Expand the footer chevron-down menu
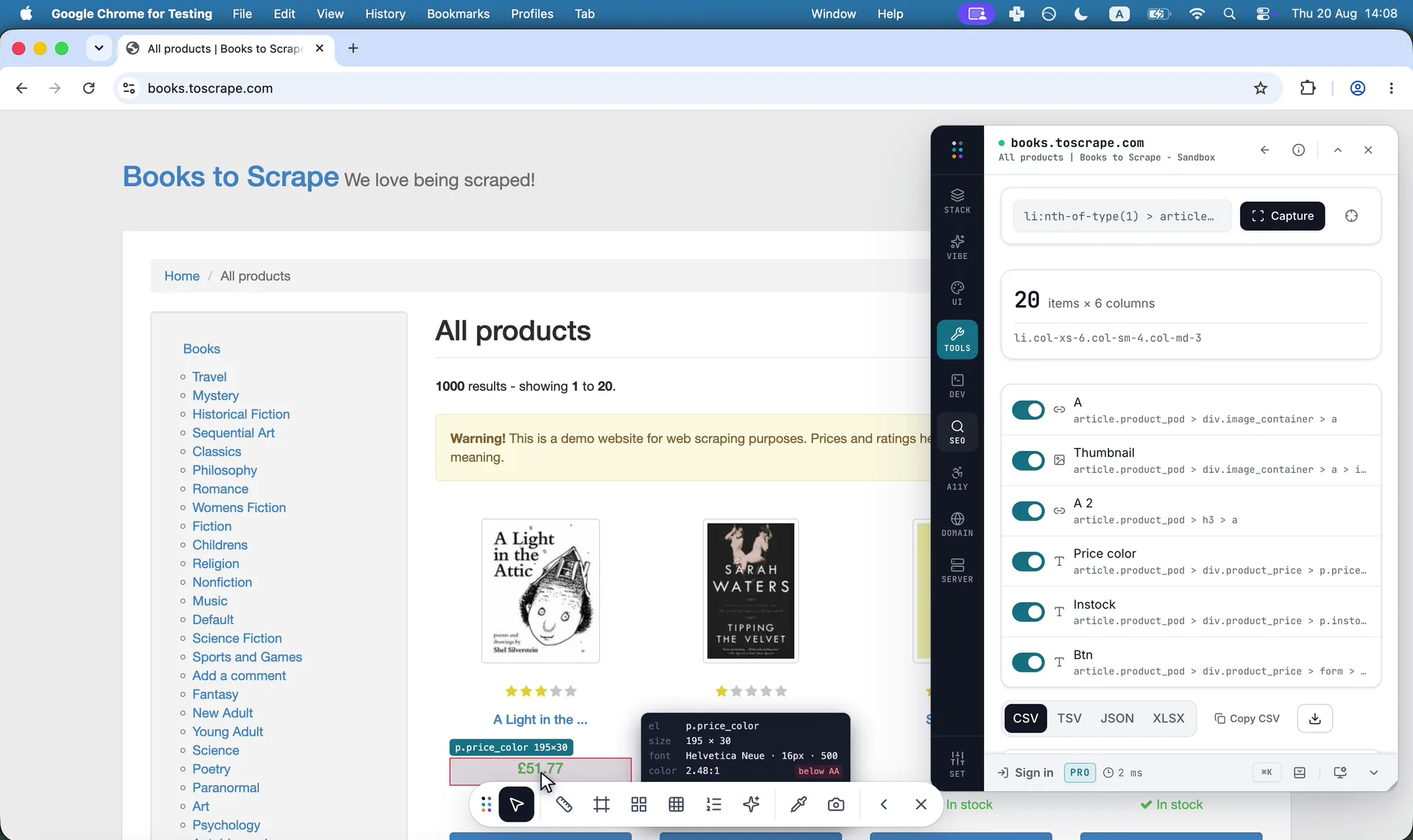The width and height of the screenshot is (1413, 840). pyautogui.click(x=1373, y=772)
